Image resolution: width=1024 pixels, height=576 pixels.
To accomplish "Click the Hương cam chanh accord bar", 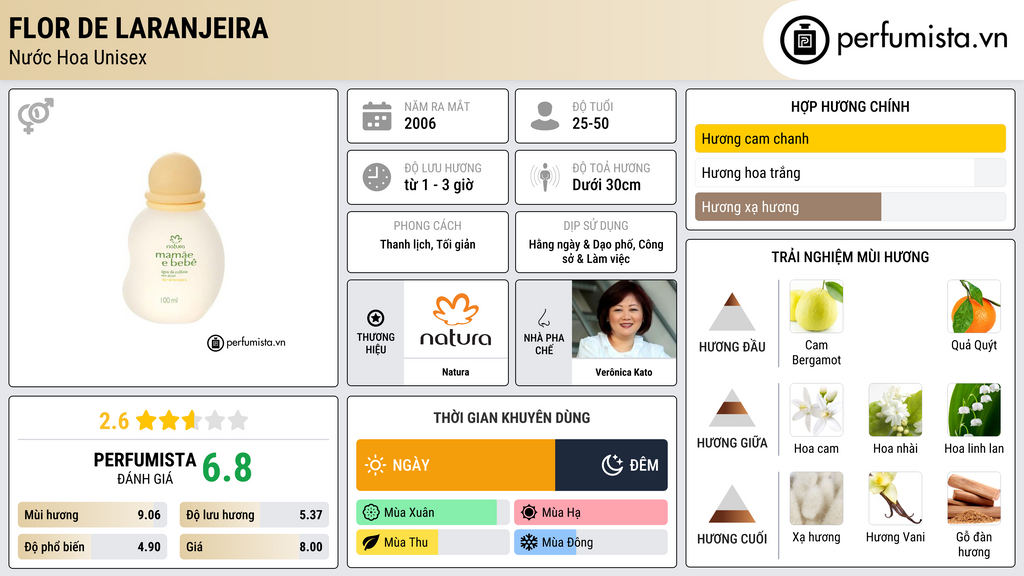I will (x=850, y=138).
